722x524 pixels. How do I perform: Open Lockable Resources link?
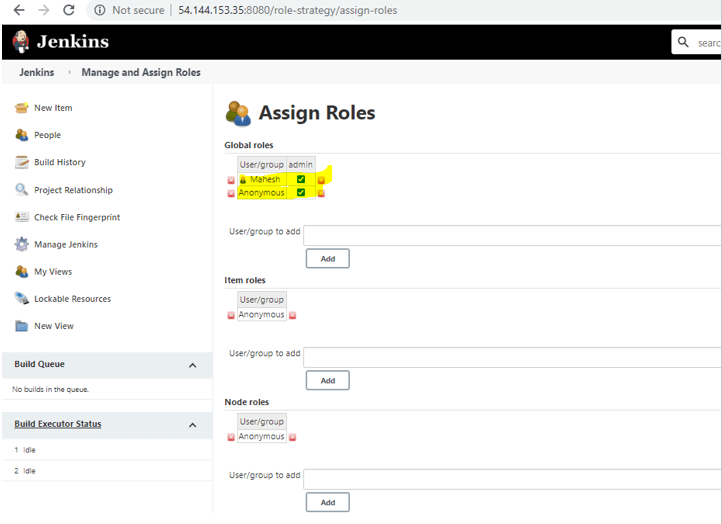[x=72, y=299]
